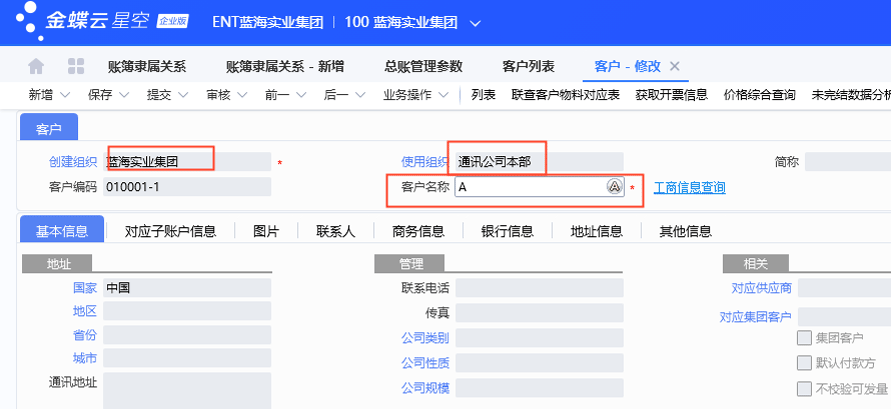The width and height of the screenshot is (891, 409).
Task: Click the 传真 input field
Action: [539, 312]
